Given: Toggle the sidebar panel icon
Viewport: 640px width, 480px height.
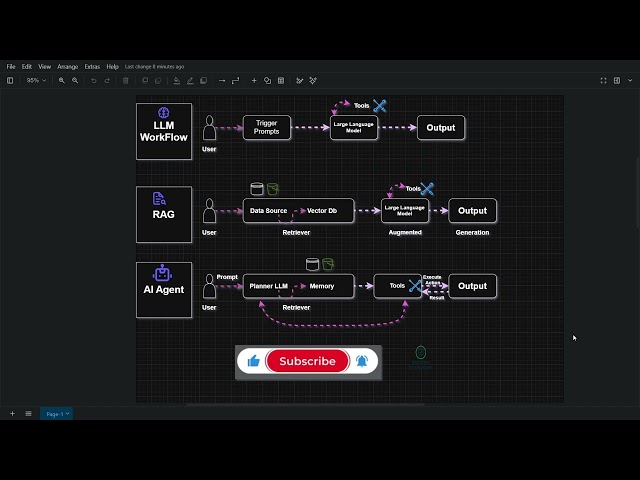Looking at the screenshot, I should pyautogui.click(x=10, y=81).
